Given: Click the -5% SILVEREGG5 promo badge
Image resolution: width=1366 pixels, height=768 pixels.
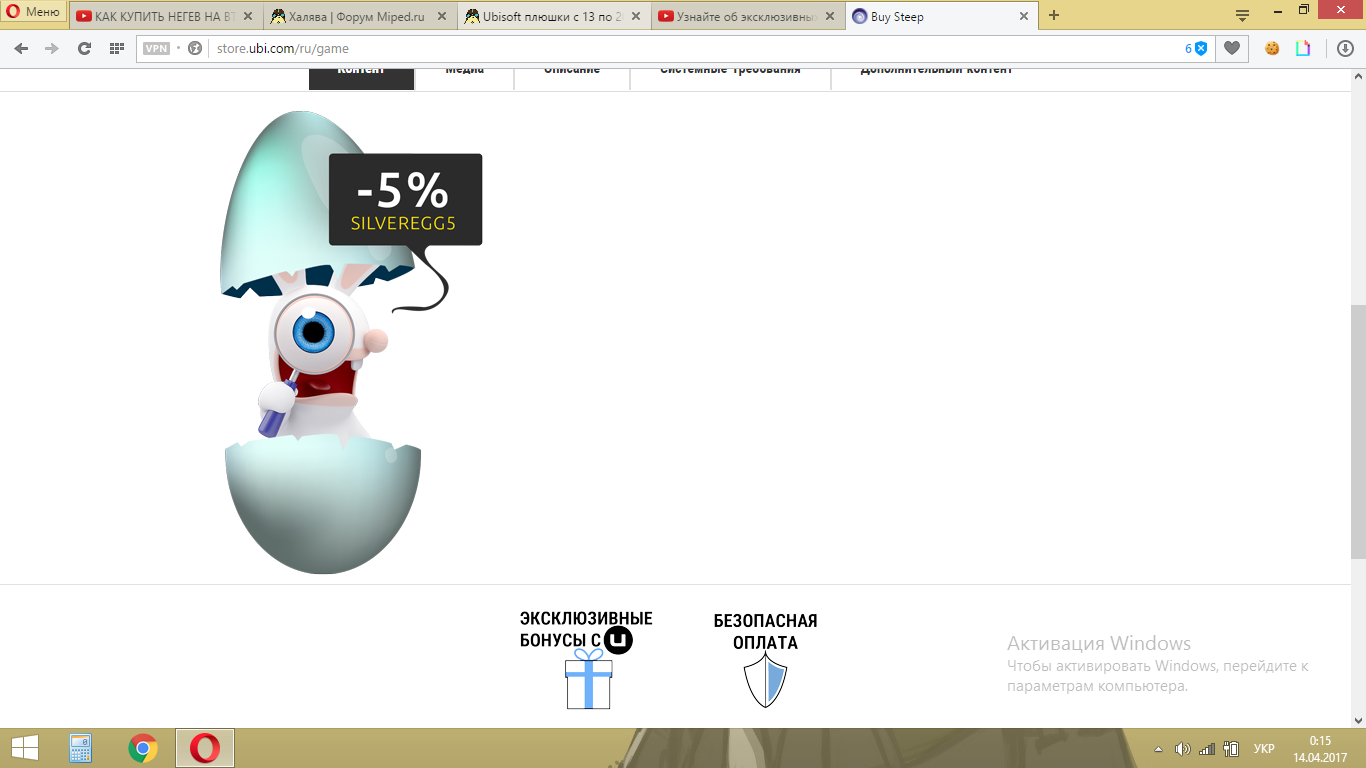Looking at the screenshot, I should pos(406,199).
